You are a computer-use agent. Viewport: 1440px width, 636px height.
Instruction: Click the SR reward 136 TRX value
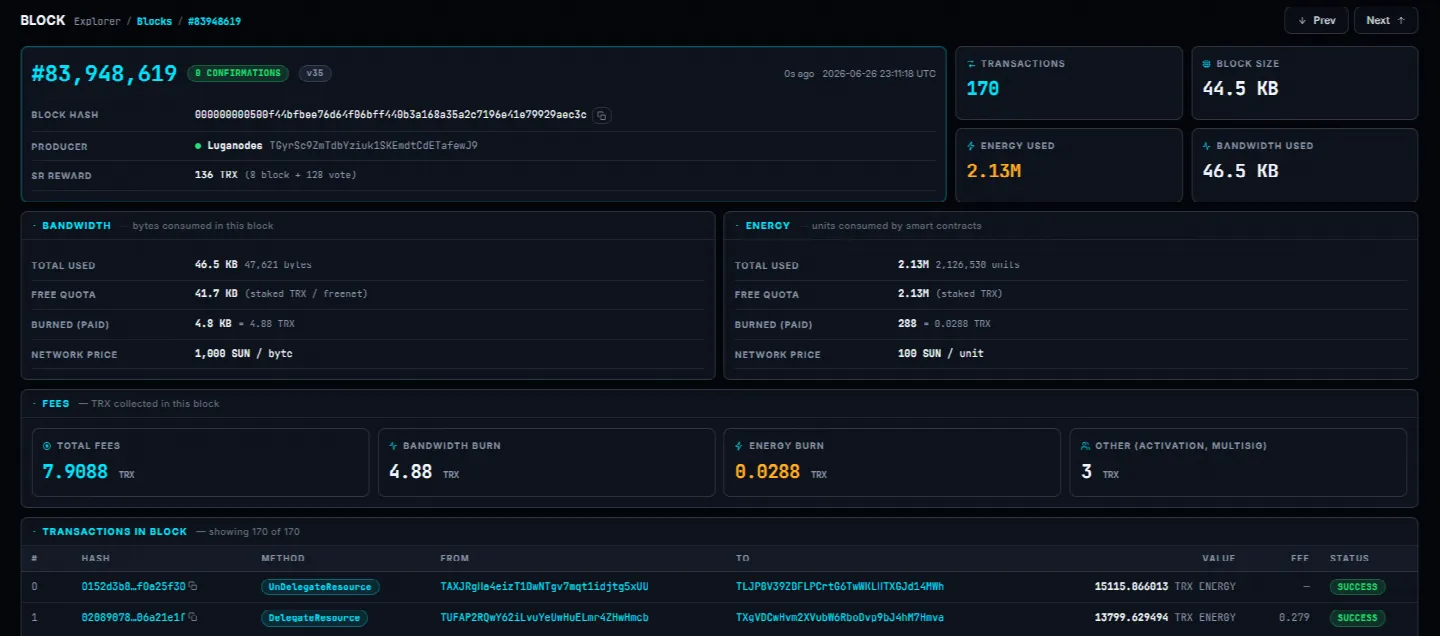coord(216,175)
